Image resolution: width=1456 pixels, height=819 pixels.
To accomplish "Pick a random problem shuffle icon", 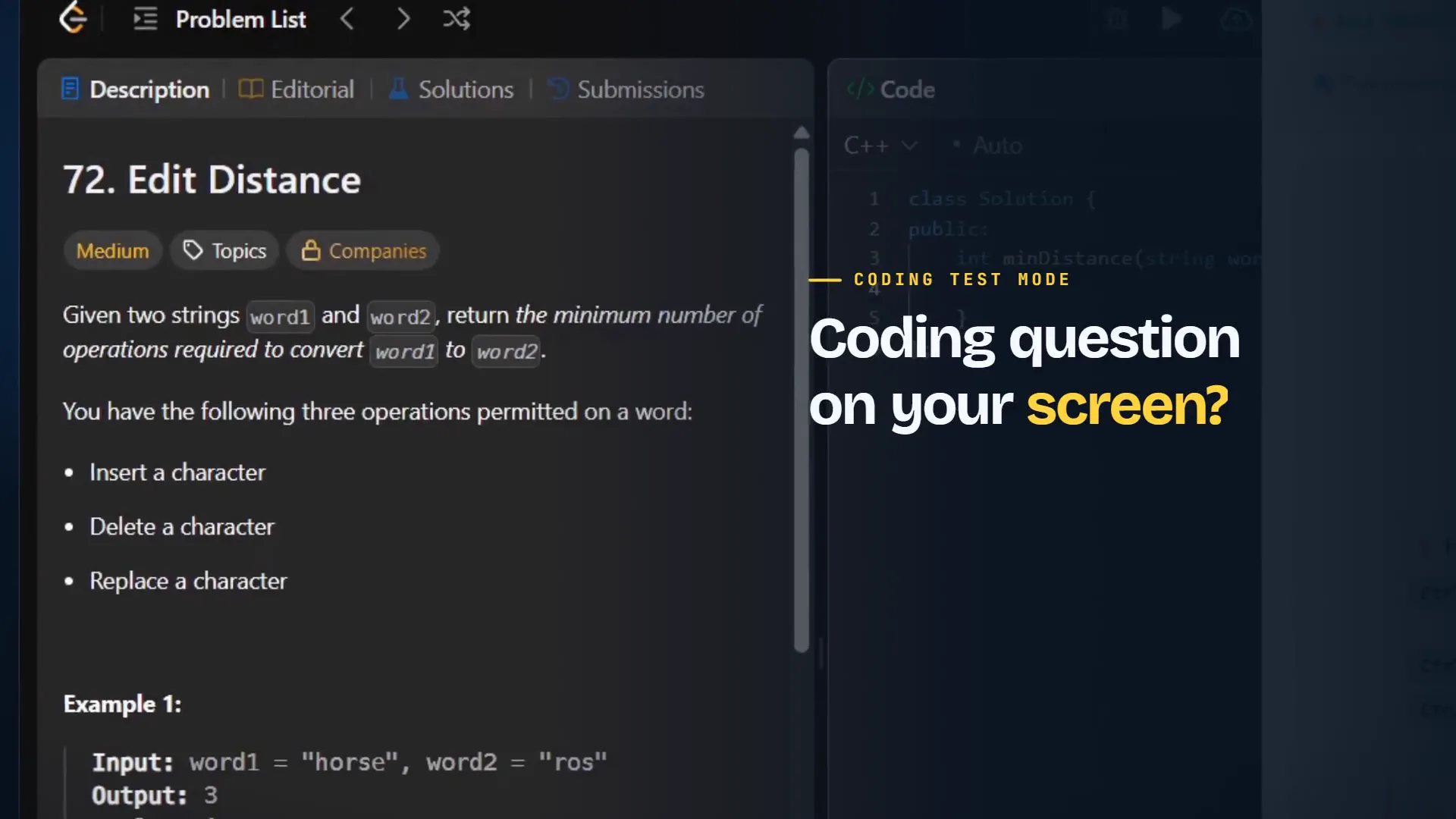I will (457, 19).
